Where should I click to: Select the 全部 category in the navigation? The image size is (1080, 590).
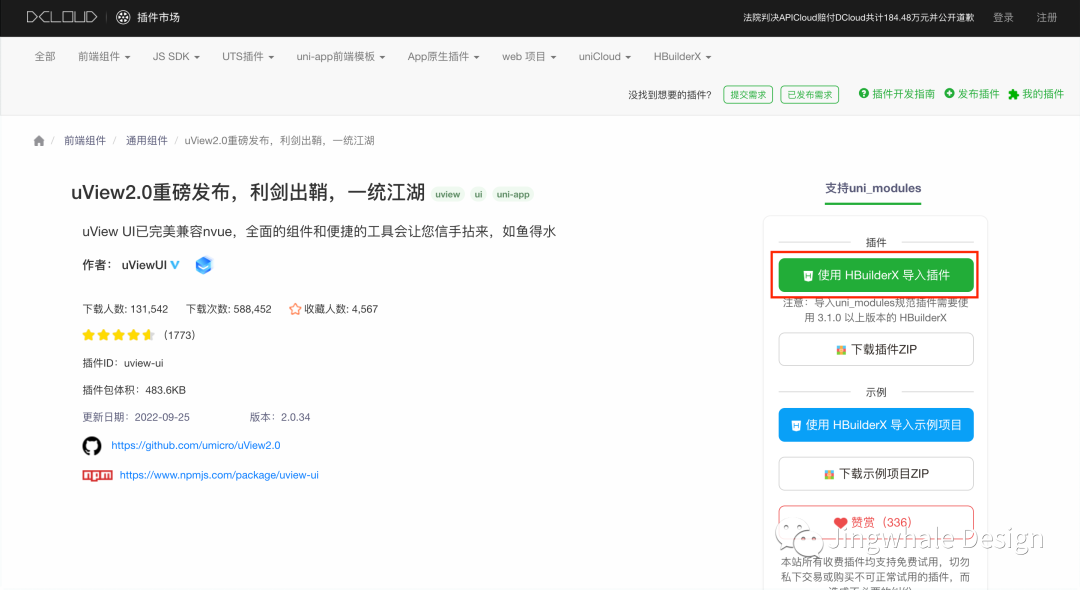coord(45,56)
